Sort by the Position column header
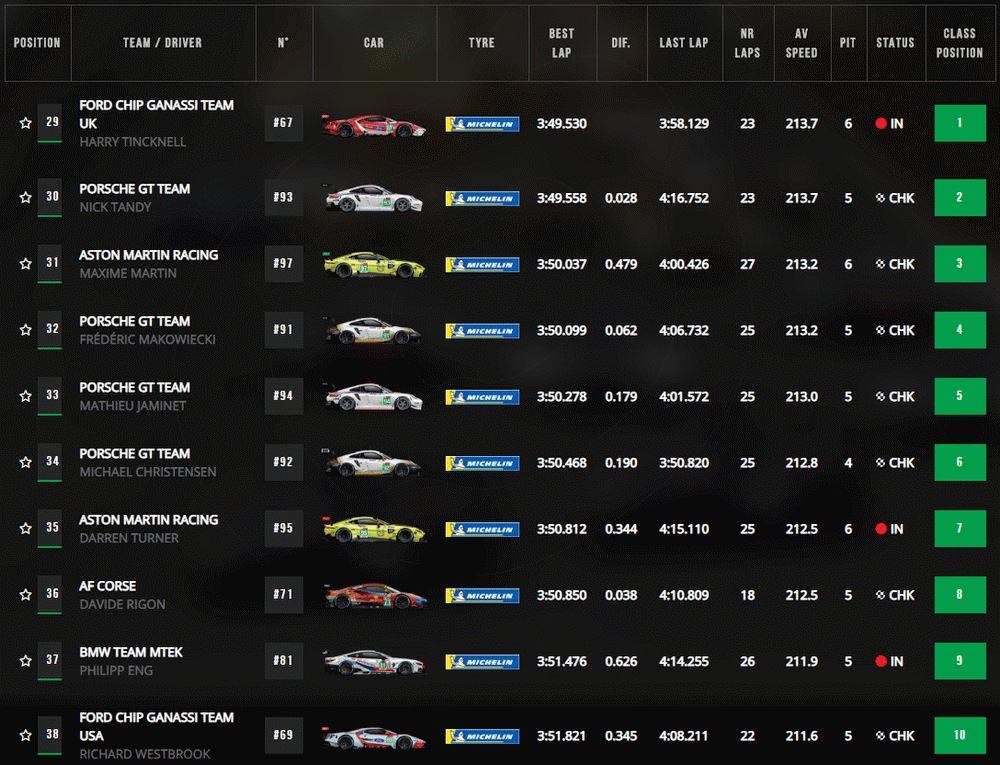Screen dimensions: 1000x765 coord(37,43)
